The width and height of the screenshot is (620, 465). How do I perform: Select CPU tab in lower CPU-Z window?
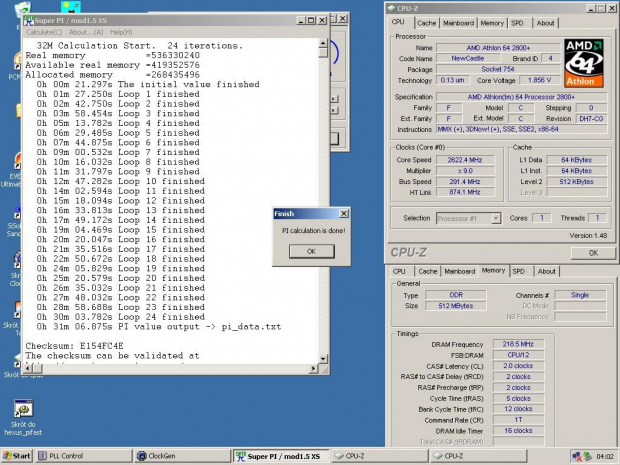[399, 271]
